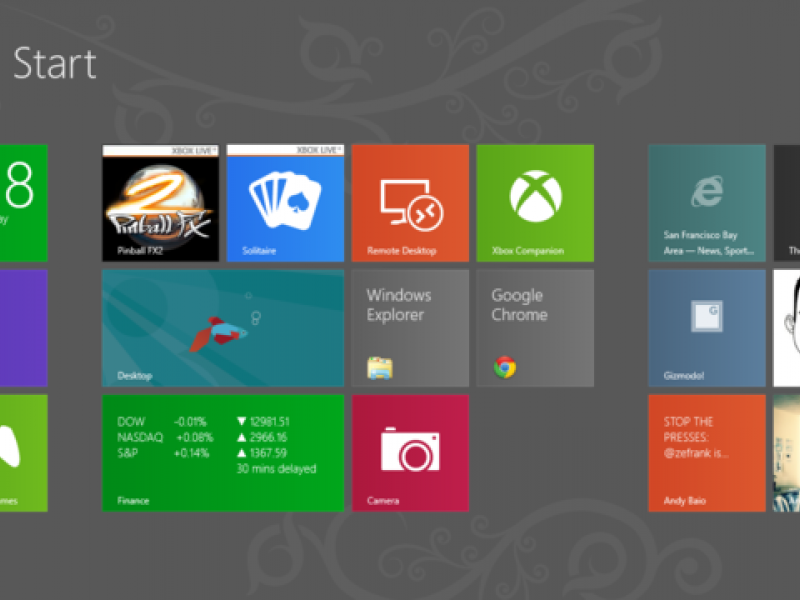Viewport: 800px width, 600px height.
Task: Click the XBOX LIVE banner on Pinball FX2
Action: [161, 151]
